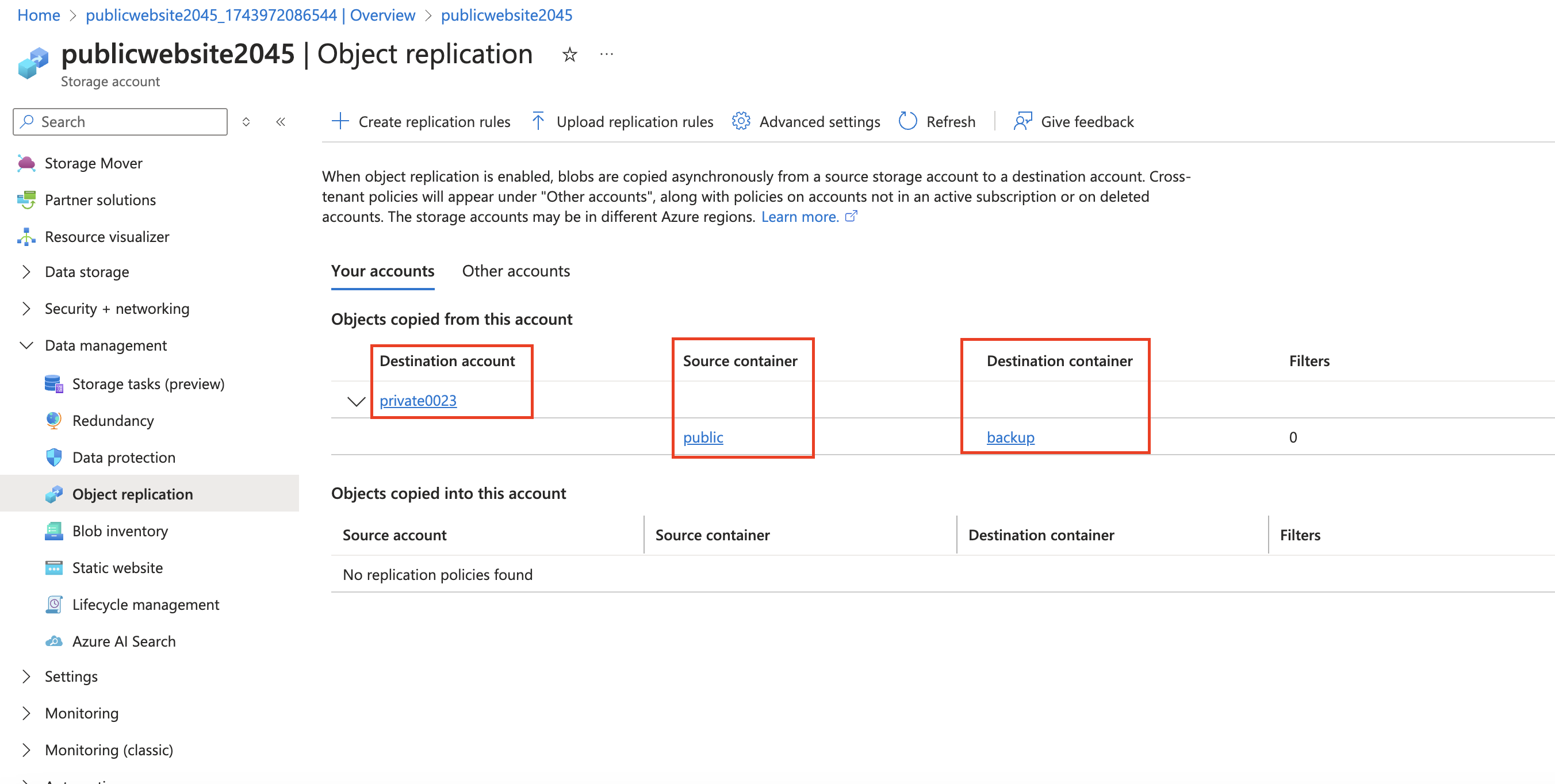The image size is (1555, 784).
Task: Click the Static website icon
Action: (53, 568)
